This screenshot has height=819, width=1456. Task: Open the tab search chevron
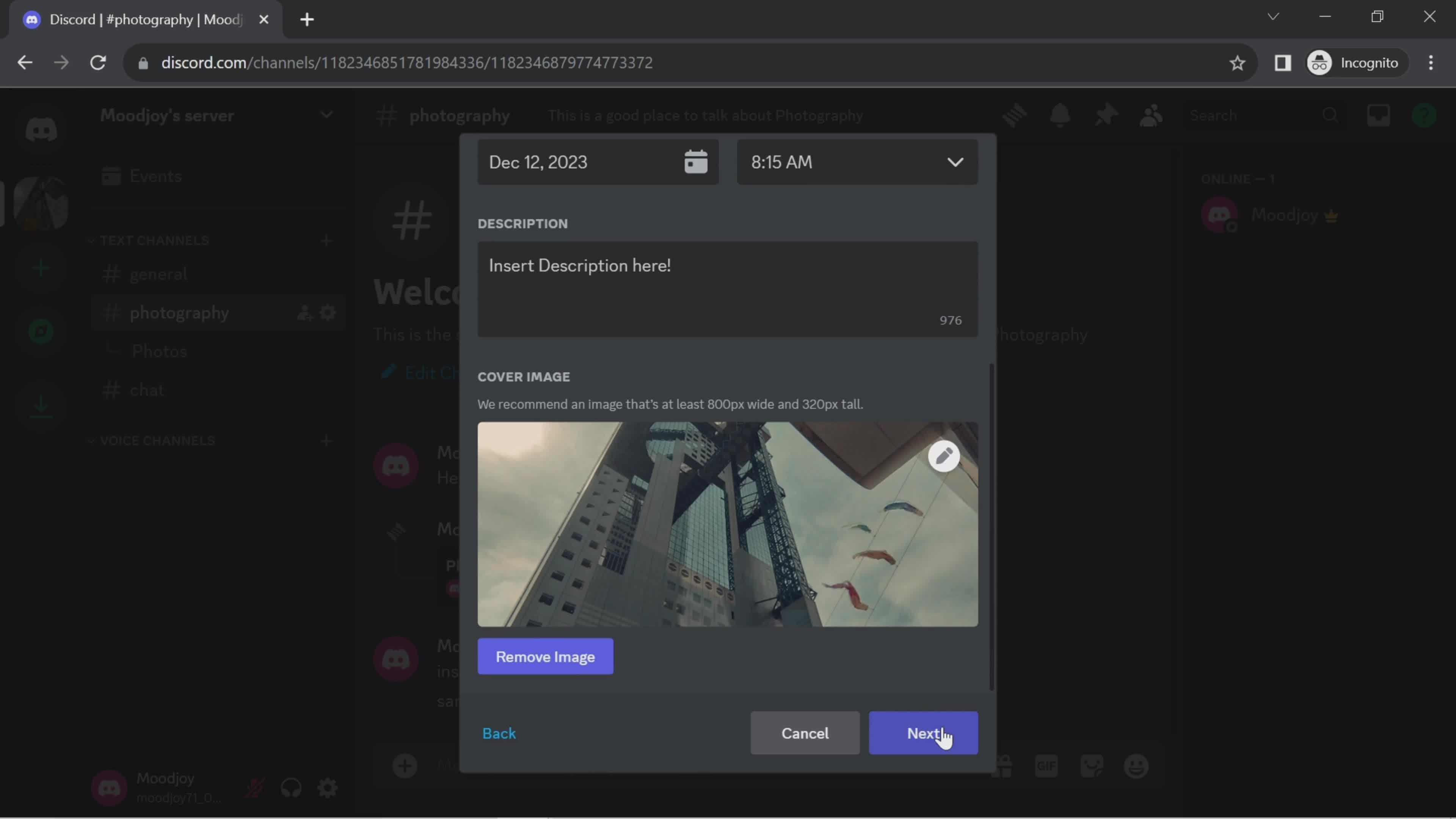pos(1273,17)
